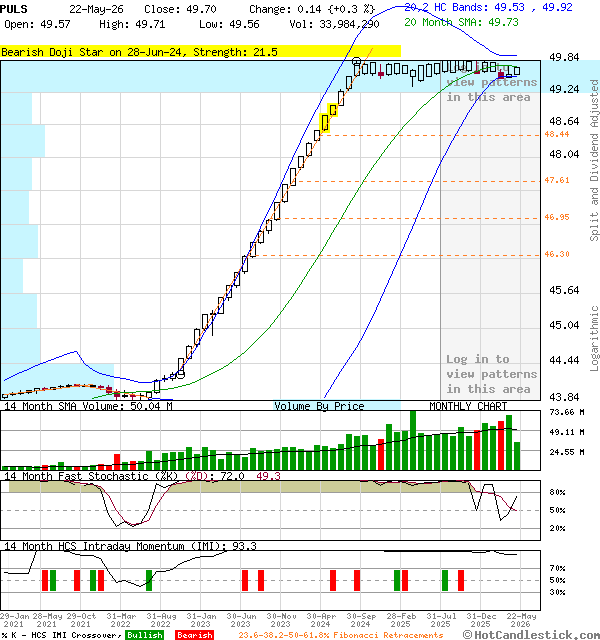Screen dimensions: 600x640
Task: Click the 45.64 price axis label
Action: coord(564,290)
